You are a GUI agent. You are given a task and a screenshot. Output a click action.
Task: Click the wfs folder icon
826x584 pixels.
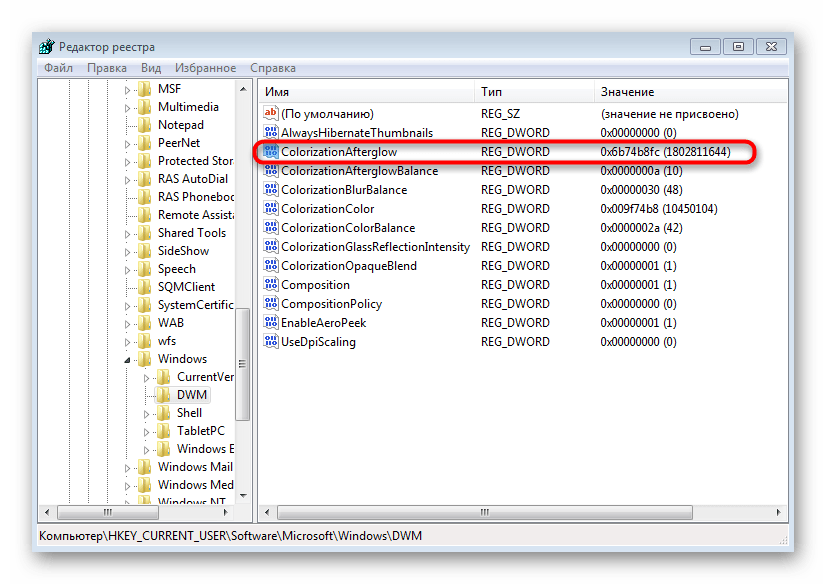pos(144,341)
